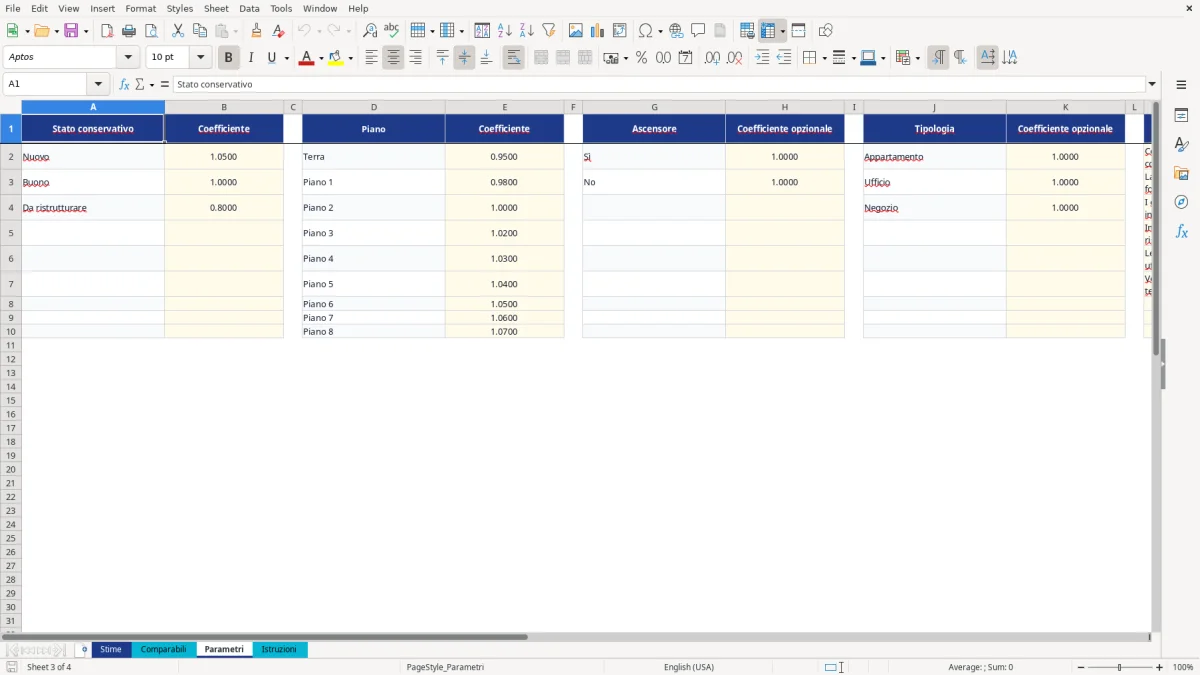The width and height of the screenshot is (1200, 675).
Task: Expand the Borders dropdown arrow
Action: (824, 58)
